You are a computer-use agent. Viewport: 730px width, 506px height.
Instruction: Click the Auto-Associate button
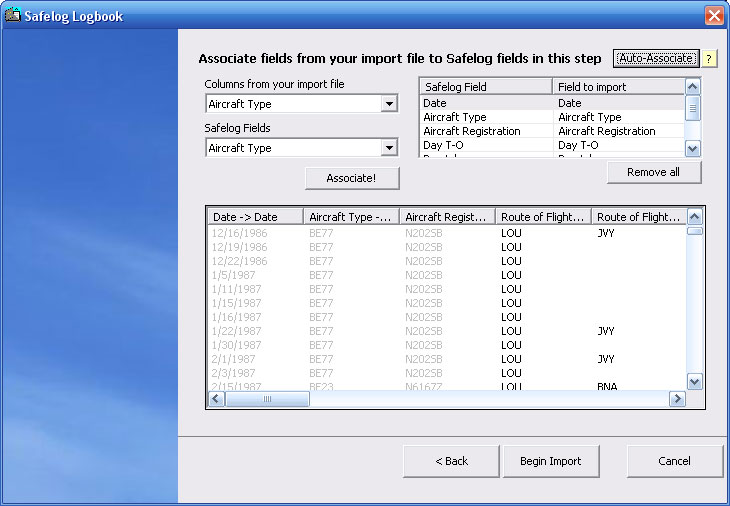656,58
